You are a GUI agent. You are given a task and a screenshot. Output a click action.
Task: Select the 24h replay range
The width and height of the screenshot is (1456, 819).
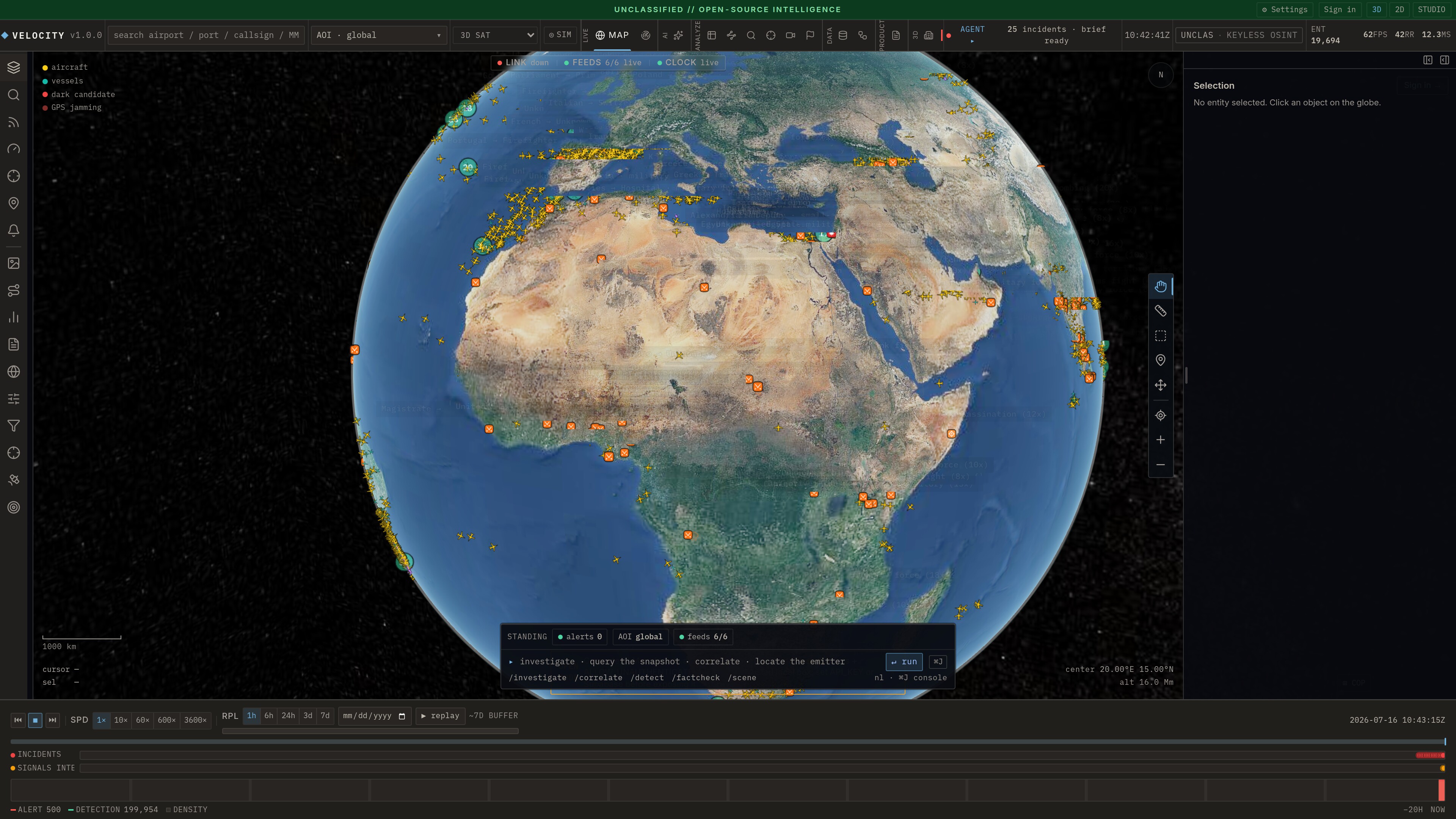pos(288,715)
